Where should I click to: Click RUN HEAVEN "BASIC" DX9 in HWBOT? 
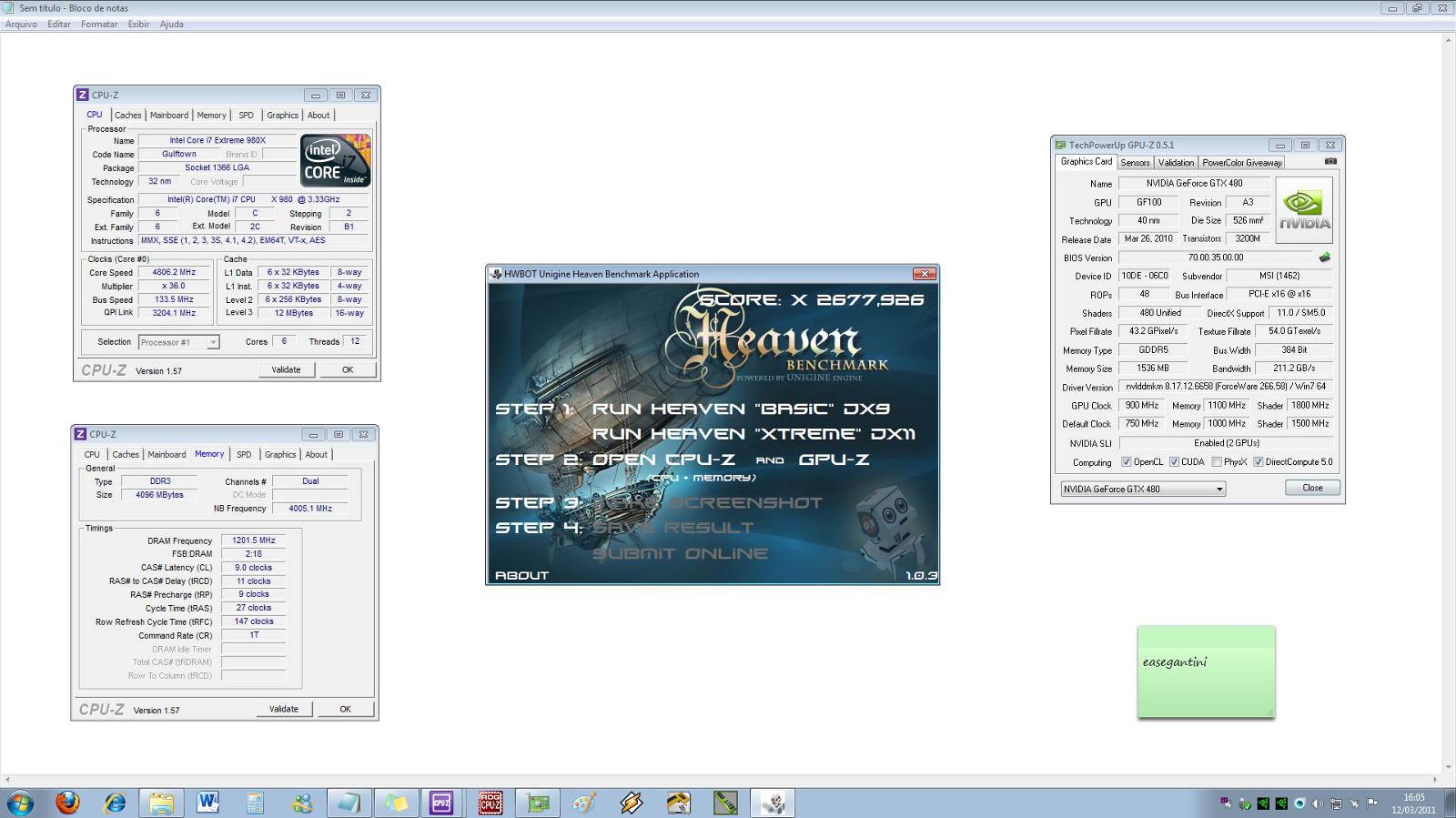741,409
